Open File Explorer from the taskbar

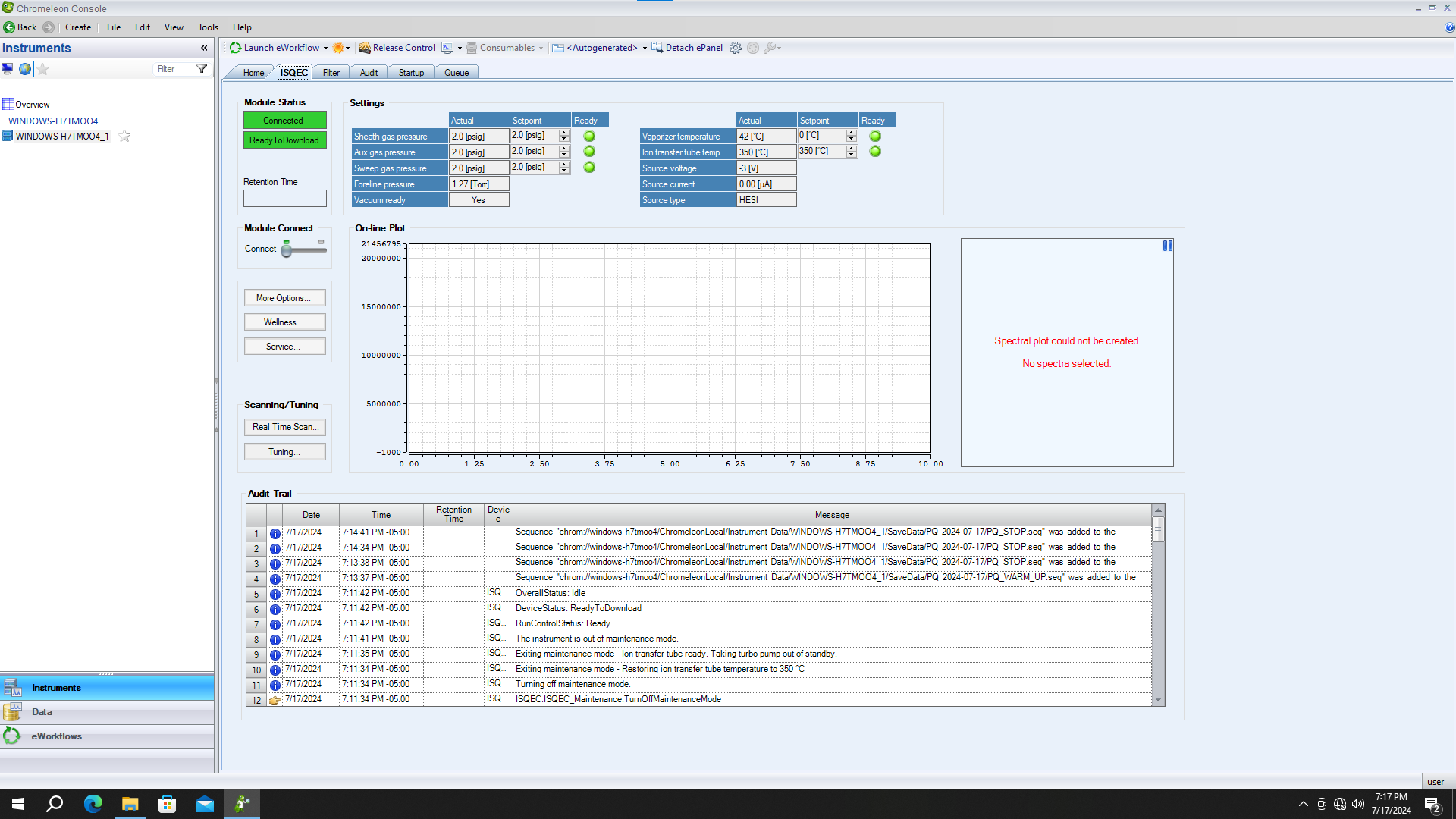point(130,804)
